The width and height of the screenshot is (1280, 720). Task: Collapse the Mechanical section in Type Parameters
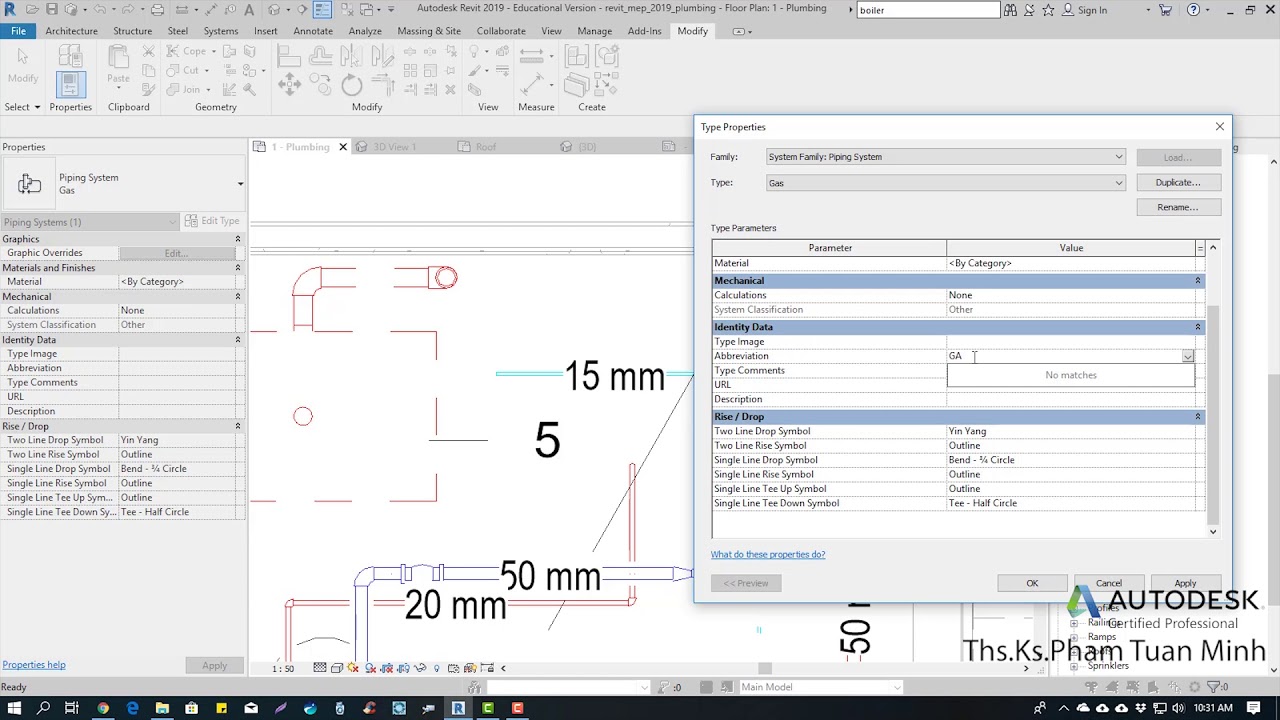click(x=1197, y=281)
